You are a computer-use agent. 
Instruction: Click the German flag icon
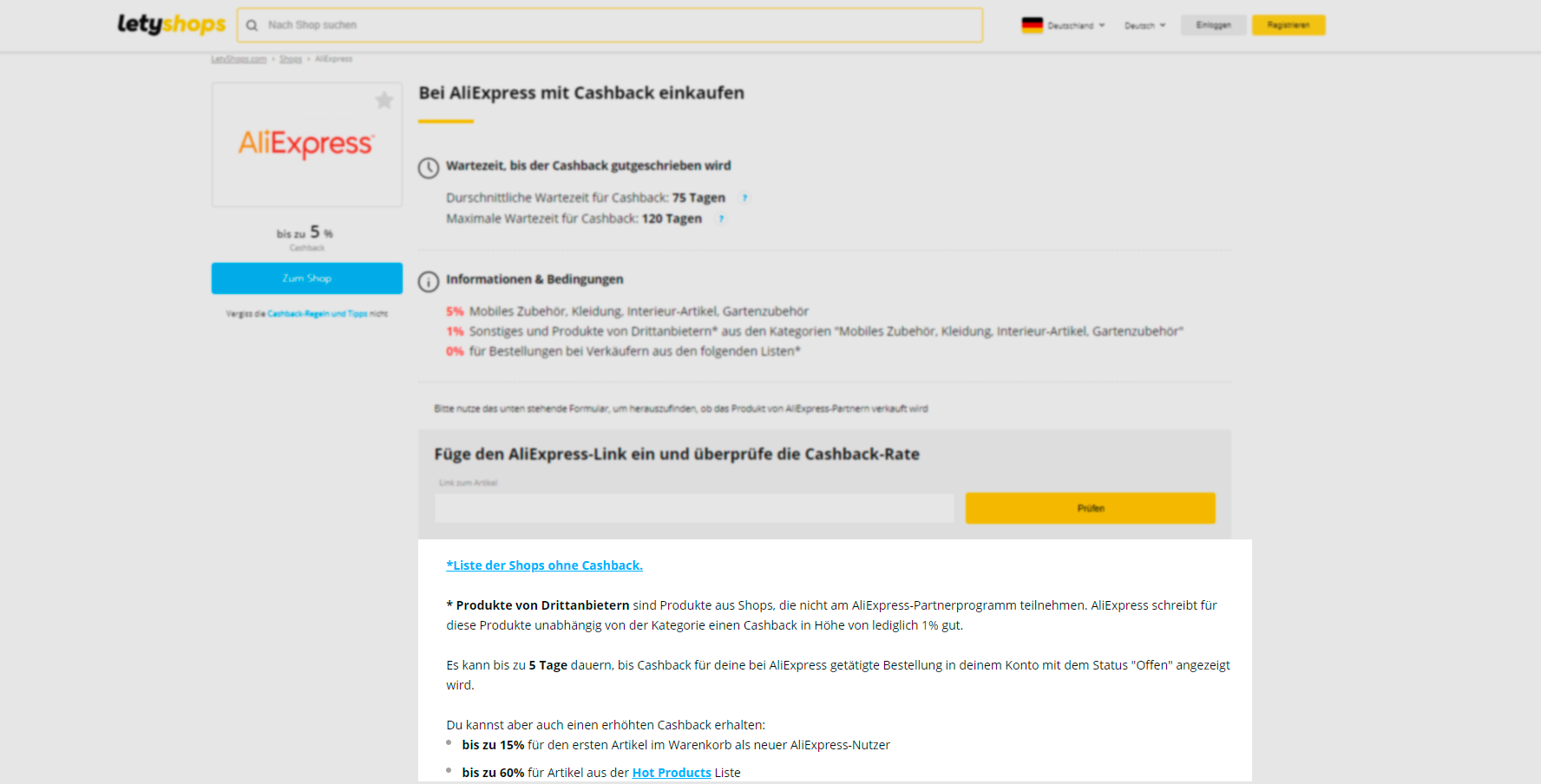(1032, 25)
